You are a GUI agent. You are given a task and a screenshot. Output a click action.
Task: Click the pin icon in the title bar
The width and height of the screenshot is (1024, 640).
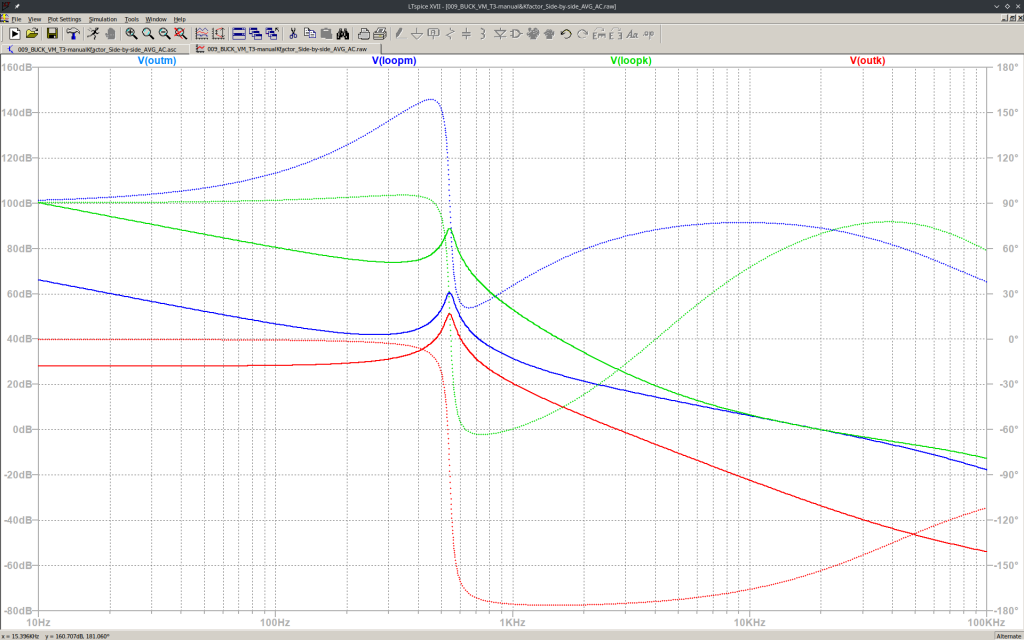point(17,6)
